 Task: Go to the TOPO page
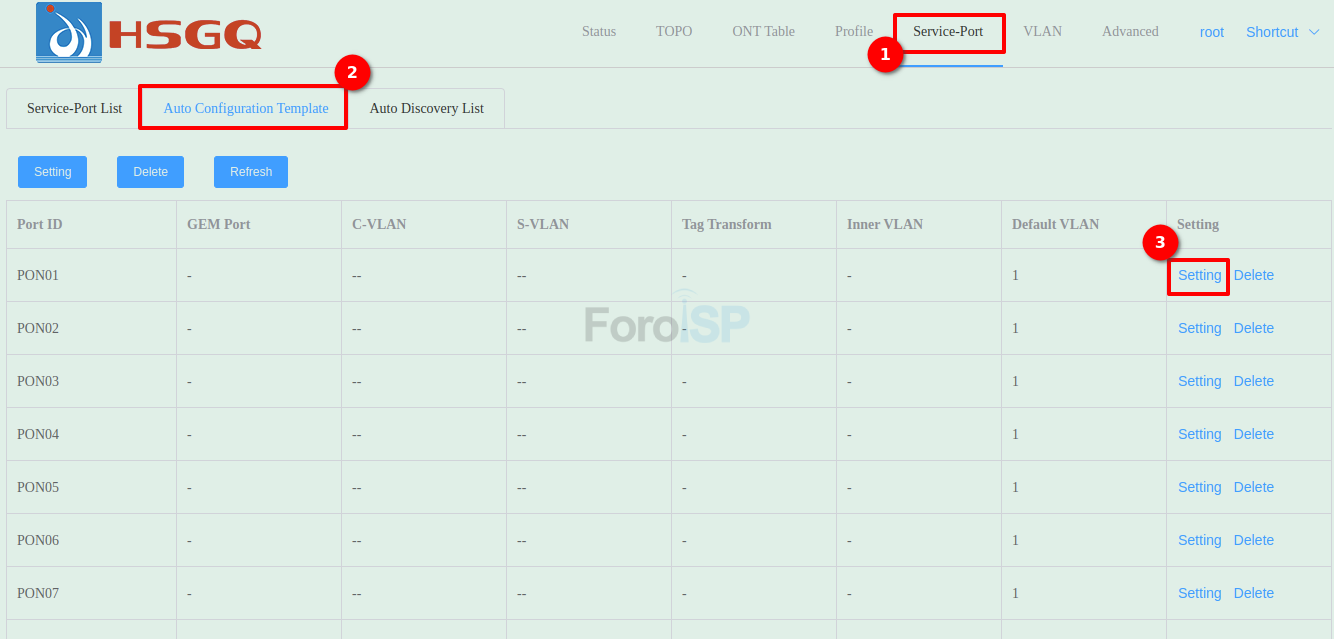point(674,32)
